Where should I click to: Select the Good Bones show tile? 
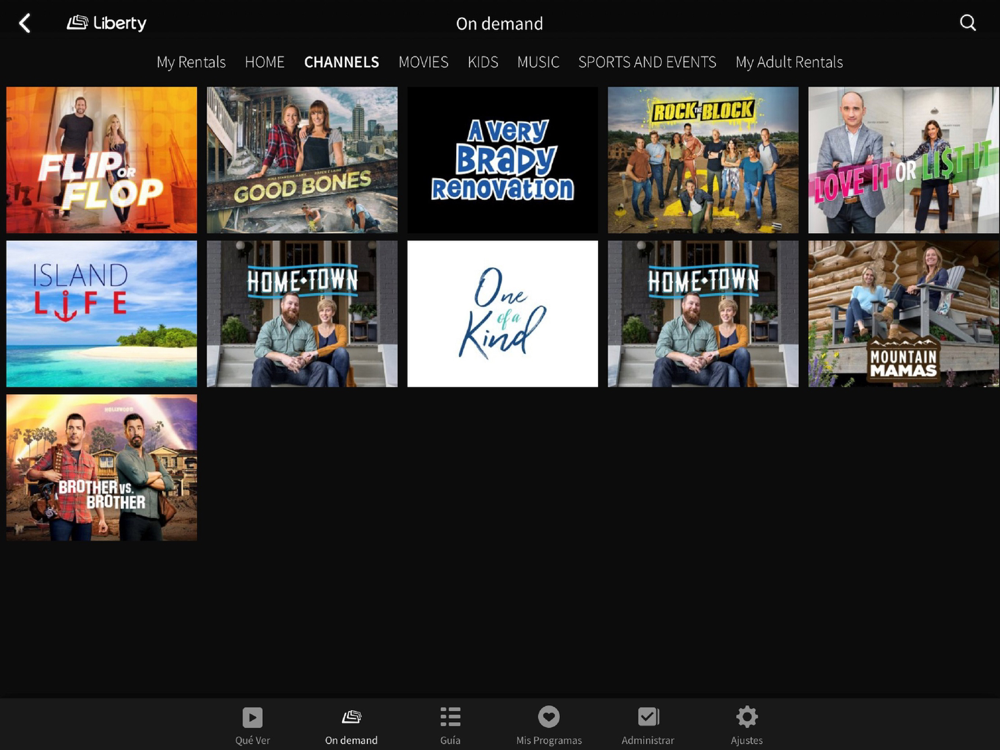pos(302,160)
